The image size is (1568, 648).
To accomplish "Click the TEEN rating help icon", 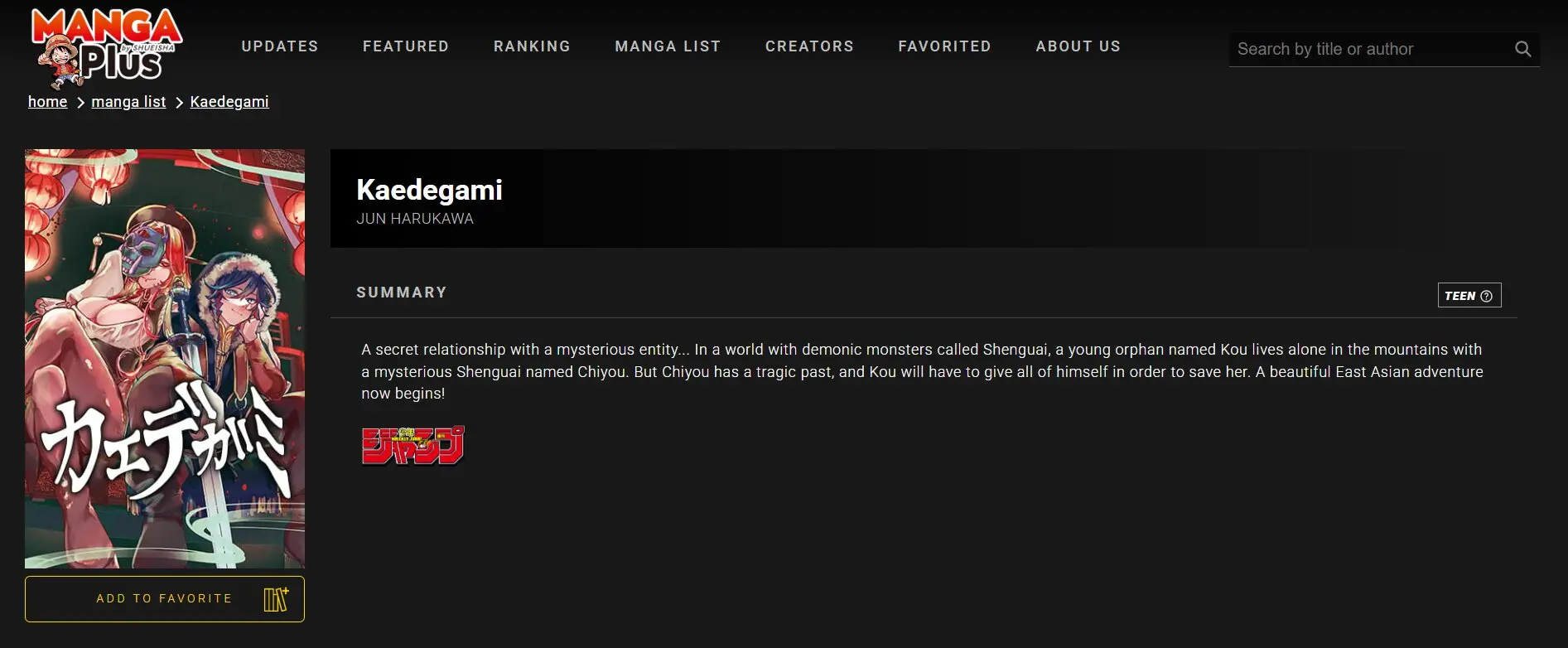I will 1486,296.
